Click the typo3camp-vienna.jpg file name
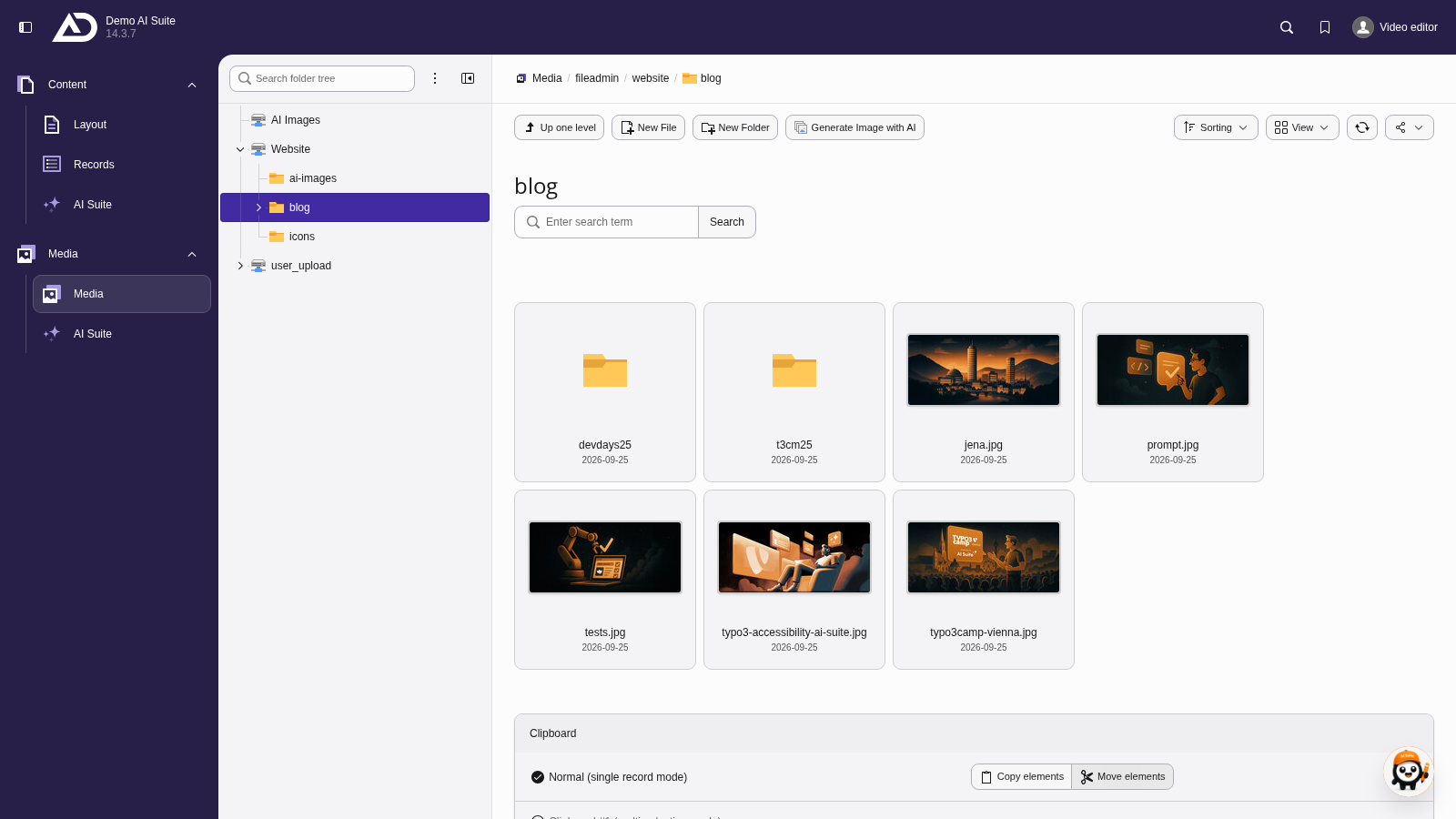Image resolution: width=1456 pixels, height=819 pixels. tap(984, 632)
